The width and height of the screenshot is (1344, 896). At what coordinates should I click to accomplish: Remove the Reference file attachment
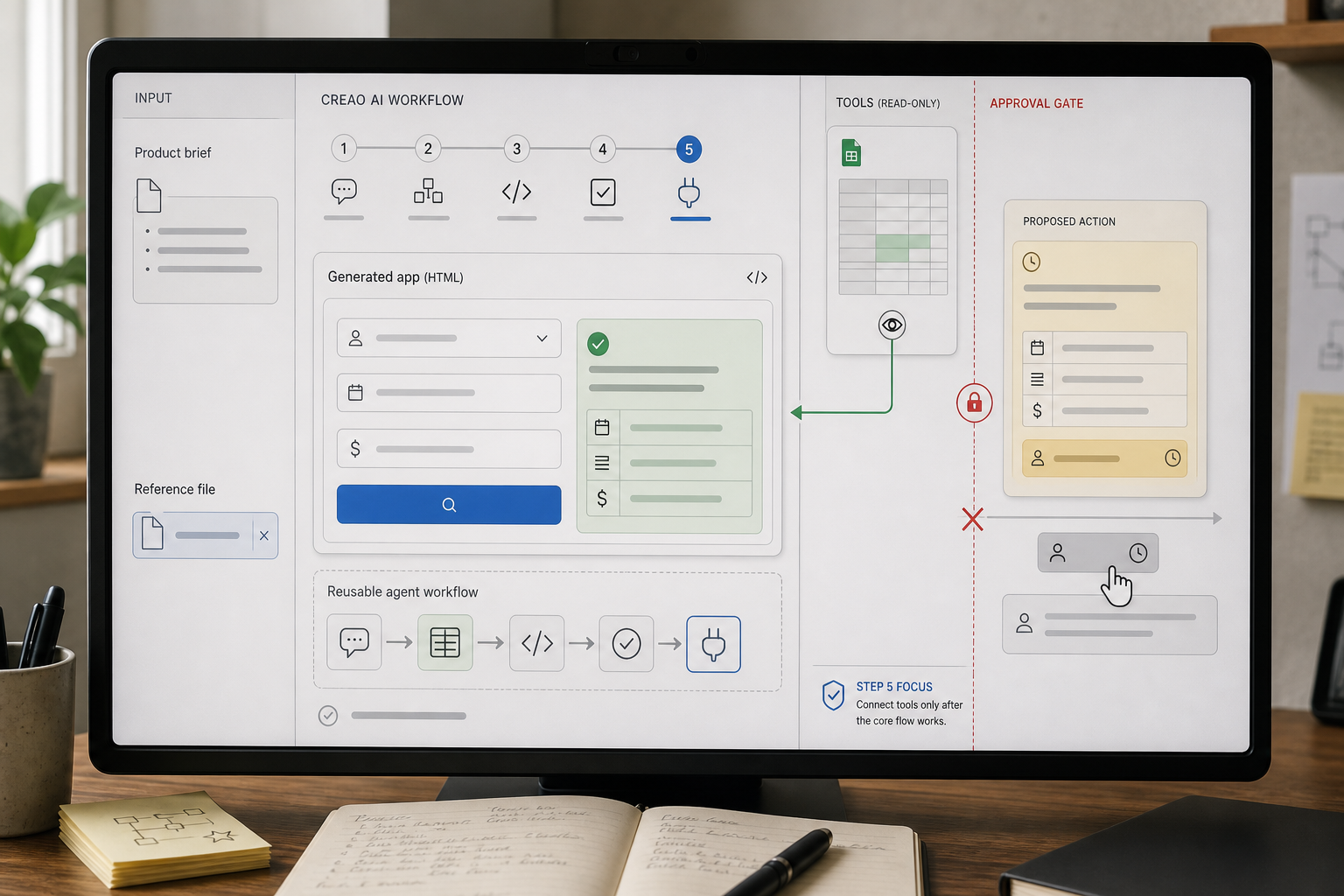(264, 535)
